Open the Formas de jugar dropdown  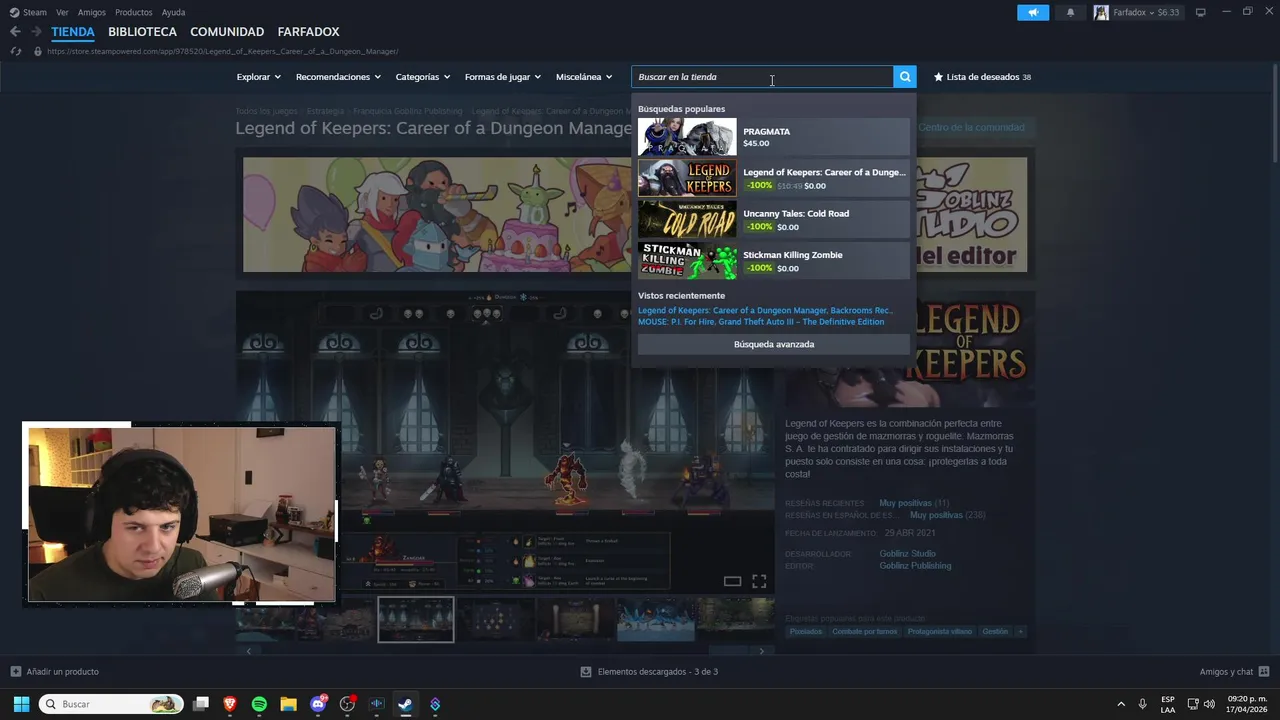502,77
